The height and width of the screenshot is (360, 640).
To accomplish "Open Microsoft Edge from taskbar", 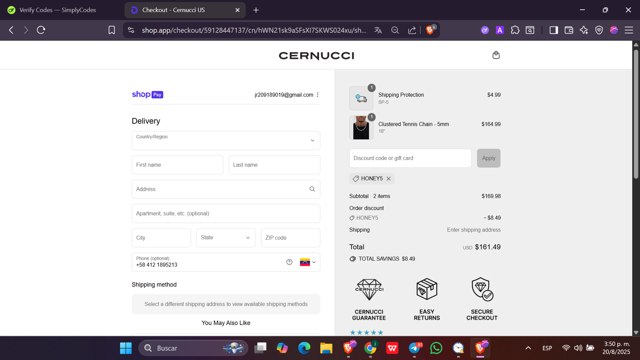I will click(304, 348).
